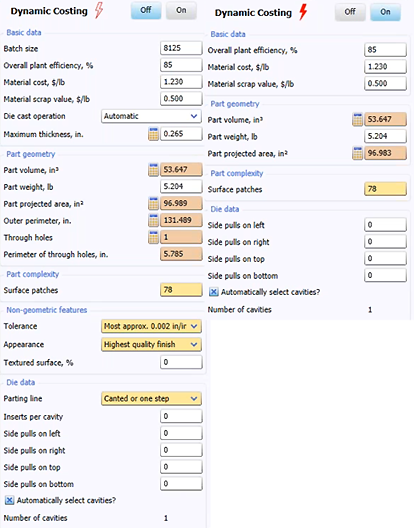Click calculator icon for left Part projected area
The width and height of the screenshot is (414, 528).
tap(154, 203)
